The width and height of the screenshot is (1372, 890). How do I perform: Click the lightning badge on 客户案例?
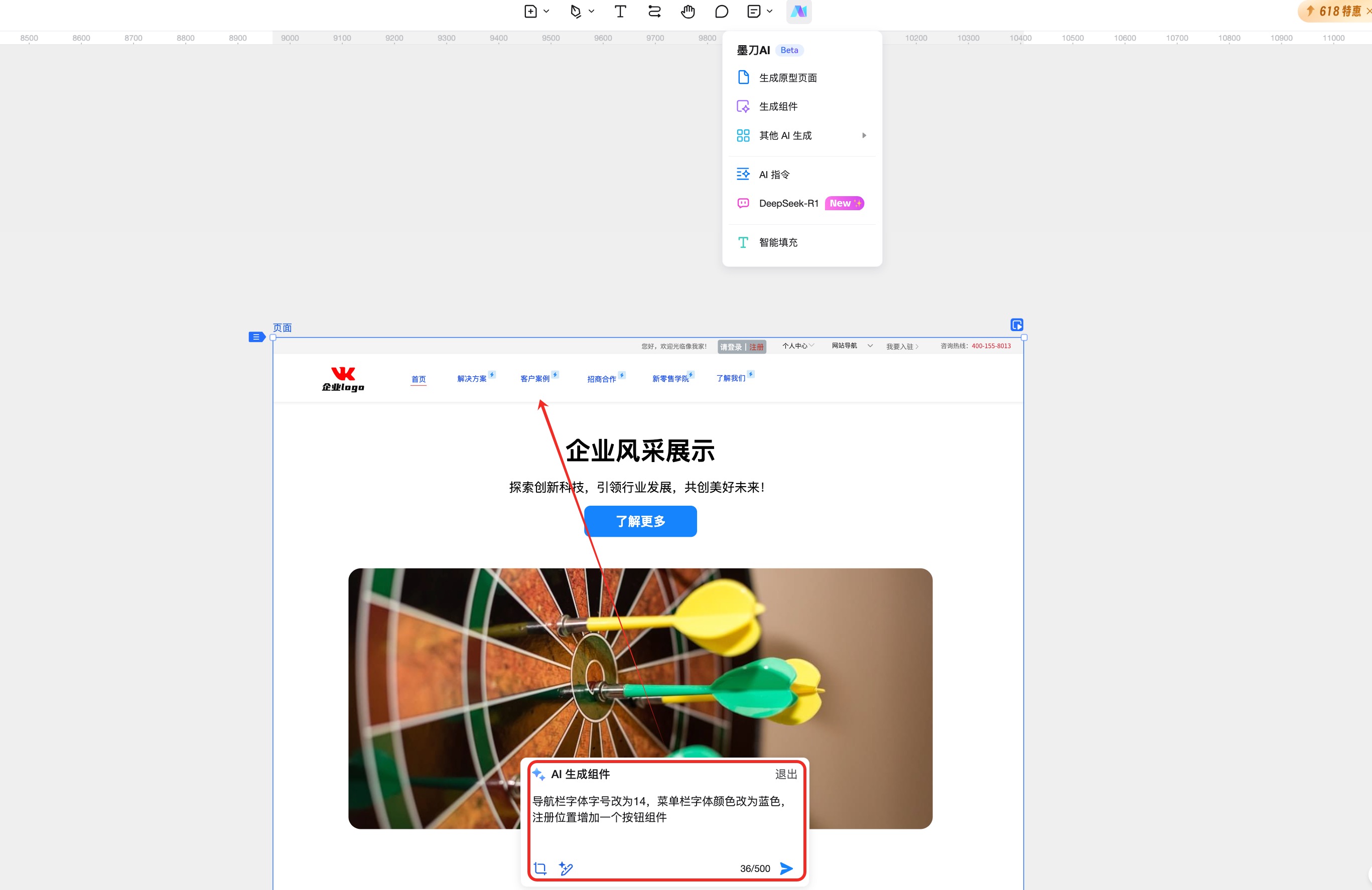(555, 375)
